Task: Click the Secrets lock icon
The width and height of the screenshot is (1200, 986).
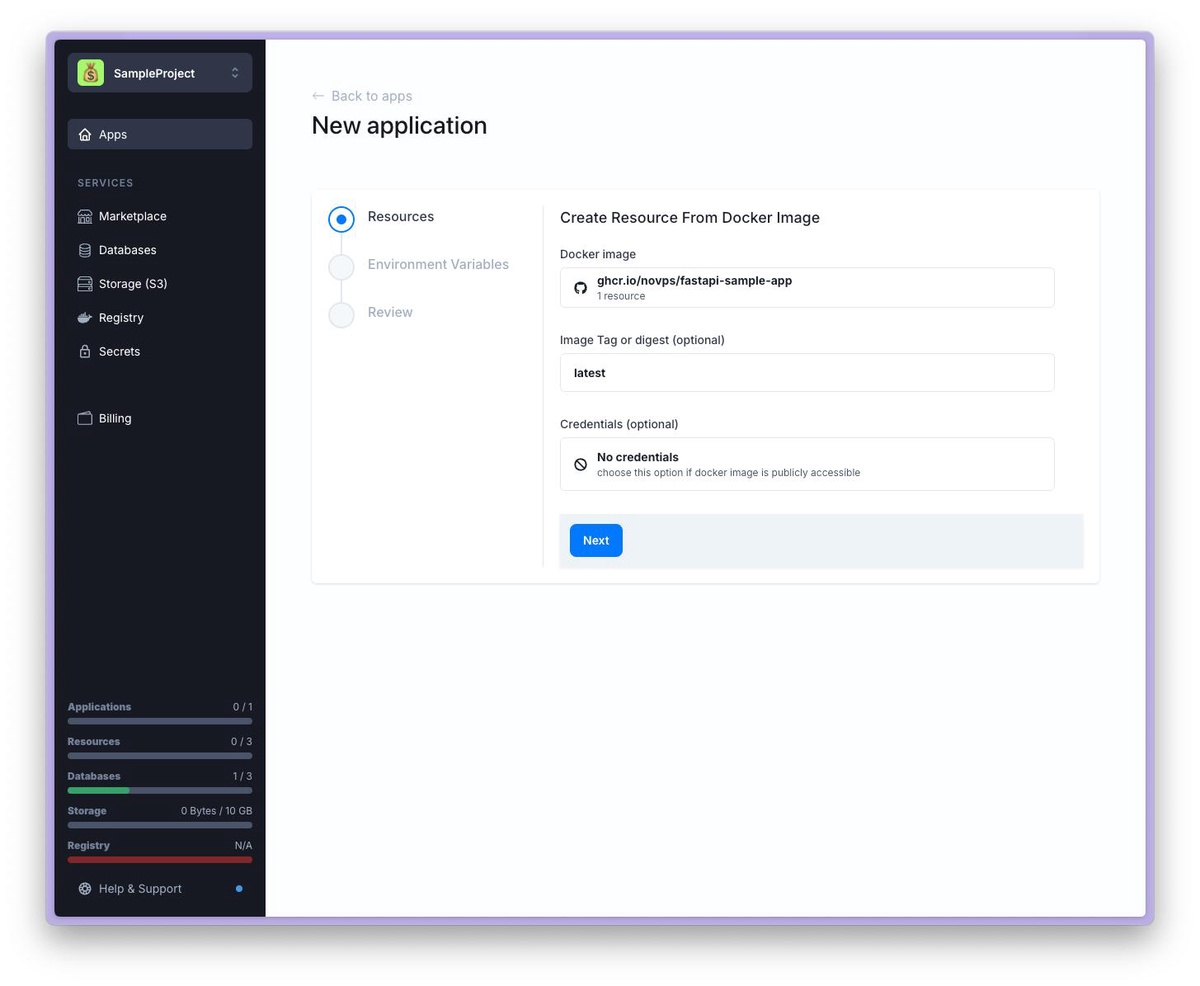Action: 85,352
